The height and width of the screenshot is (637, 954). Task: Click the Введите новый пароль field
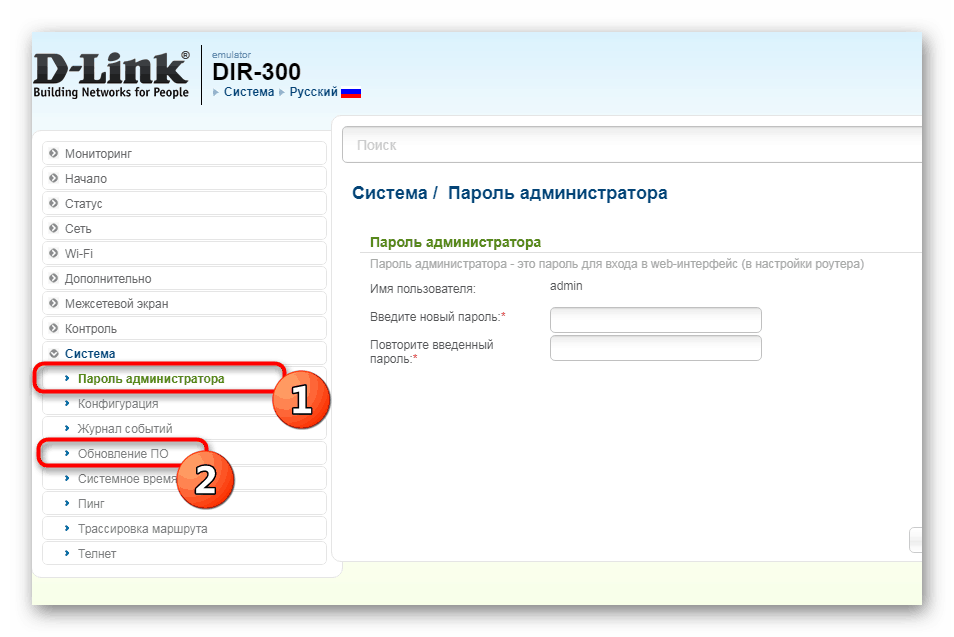pyautogui.click(x=655, y=320)
